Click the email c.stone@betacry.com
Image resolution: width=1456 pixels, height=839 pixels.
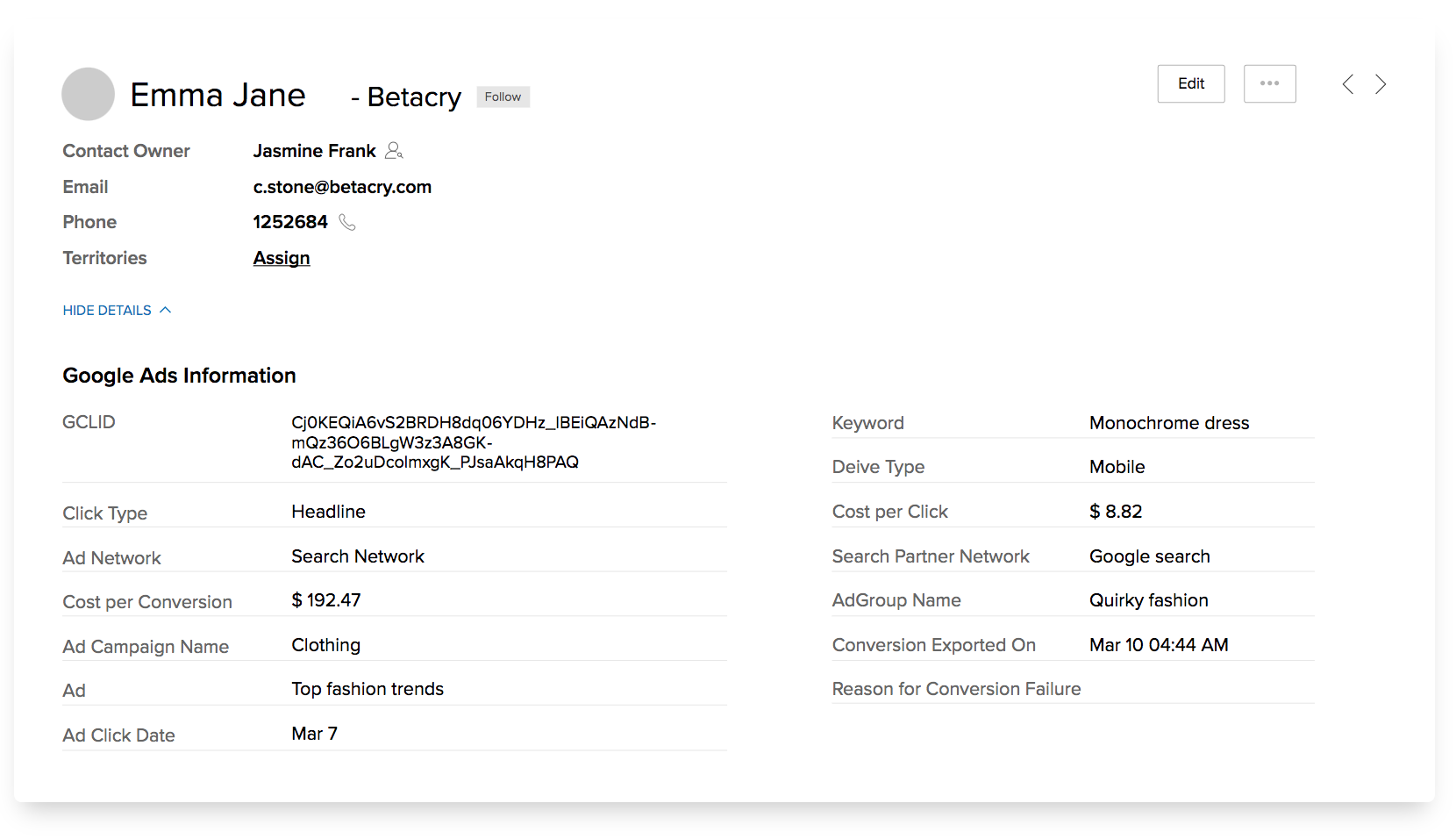point(342,187)
